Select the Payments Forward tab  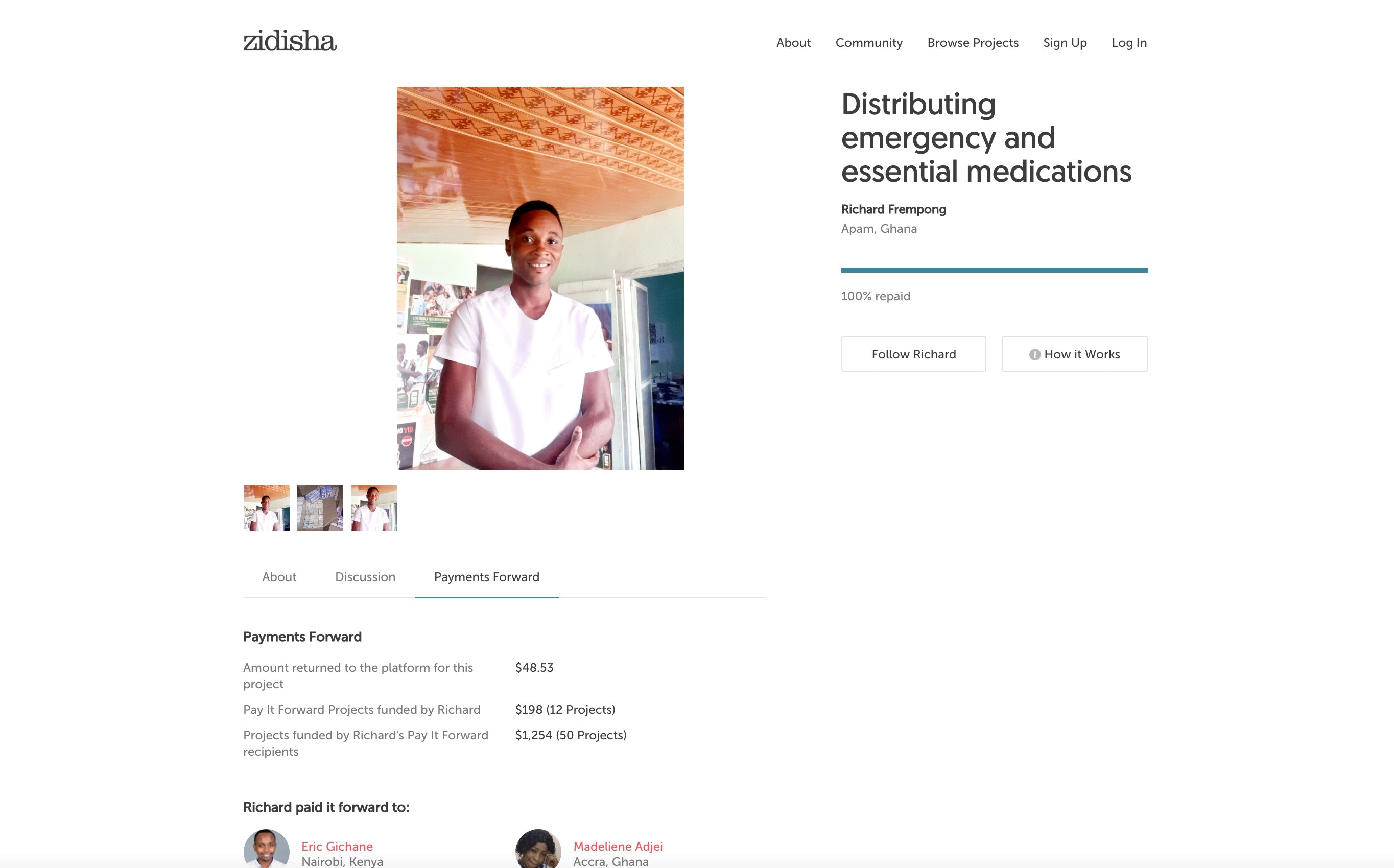[x=486, y=577]
